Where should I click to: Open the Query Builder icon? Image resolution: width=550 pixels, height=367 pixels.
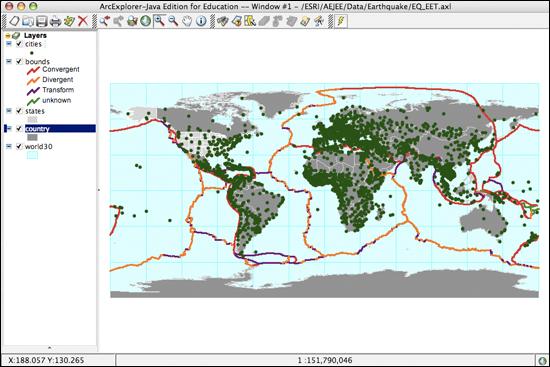click(x=236, y=21)
